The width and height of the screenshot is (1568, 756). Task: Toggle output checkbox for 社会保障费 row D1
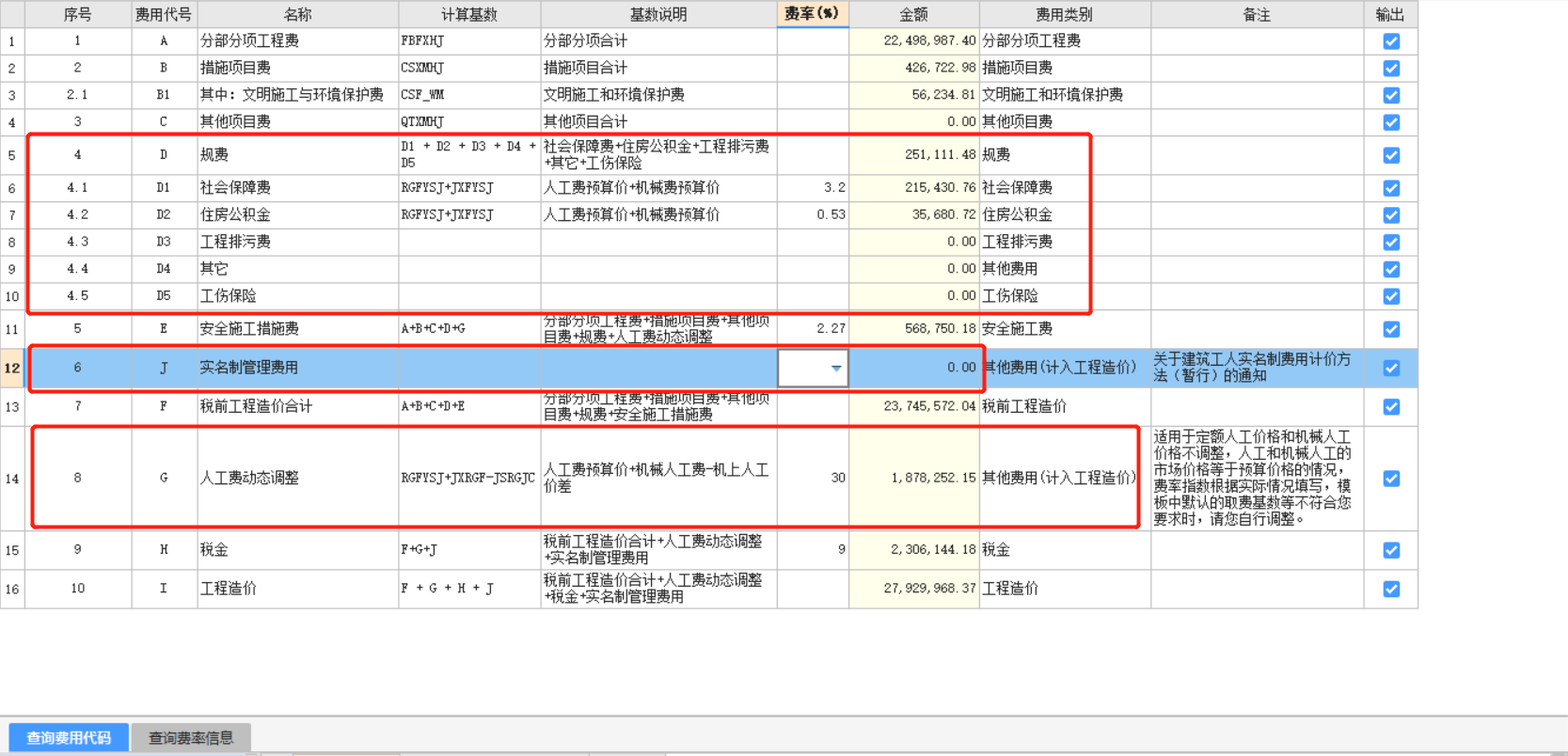[x=1391, y=188]
